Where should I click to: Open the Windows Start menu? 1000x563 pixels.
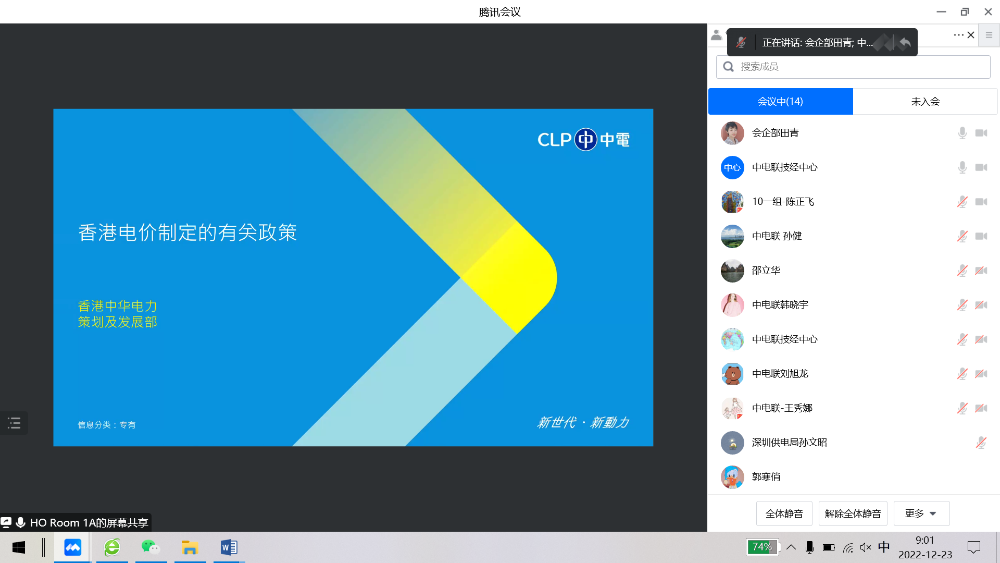(19, 548)
